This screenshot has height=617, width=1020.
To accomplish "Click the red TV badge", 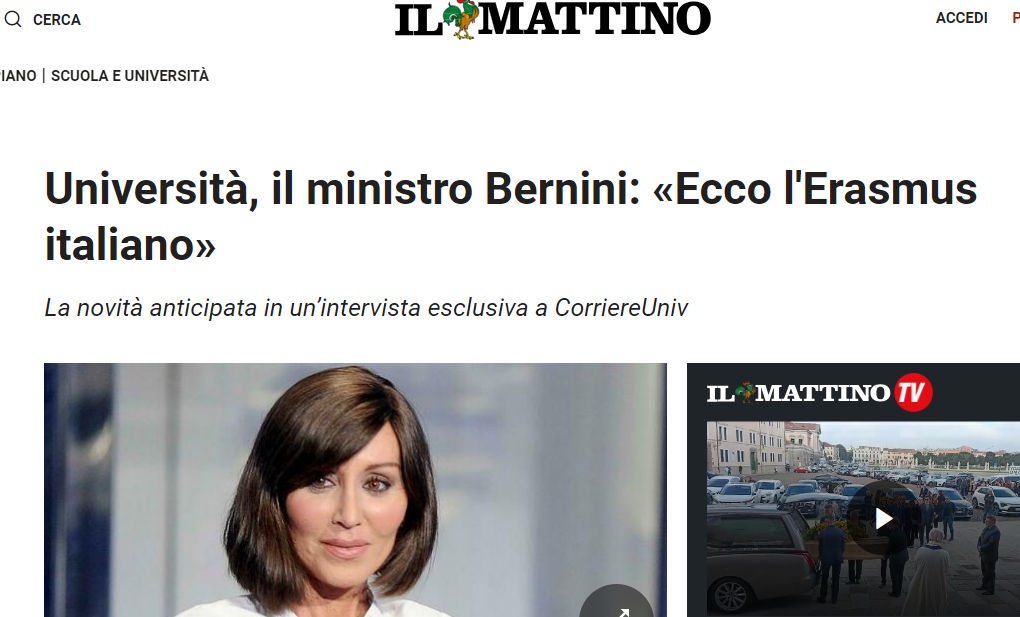I will pyautogui.click(x=913, y=392).
